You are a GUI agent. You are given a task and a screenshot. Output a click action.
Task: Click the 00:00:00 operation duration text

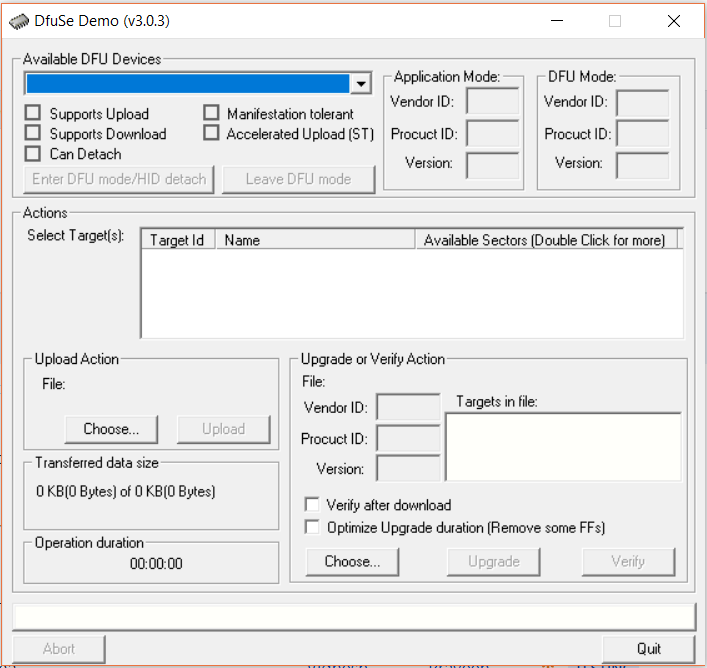coord(156,563)
